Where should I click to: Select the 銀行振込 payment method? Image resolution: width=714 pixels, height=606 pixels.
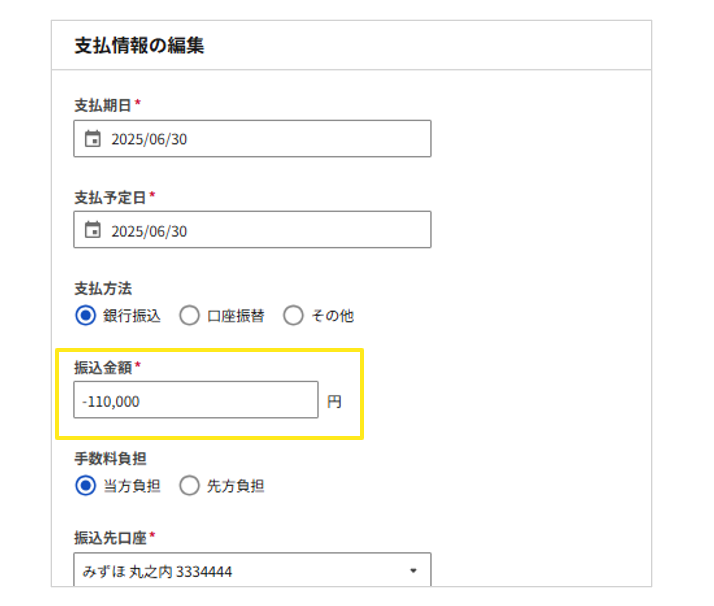(x=85, y=316)
